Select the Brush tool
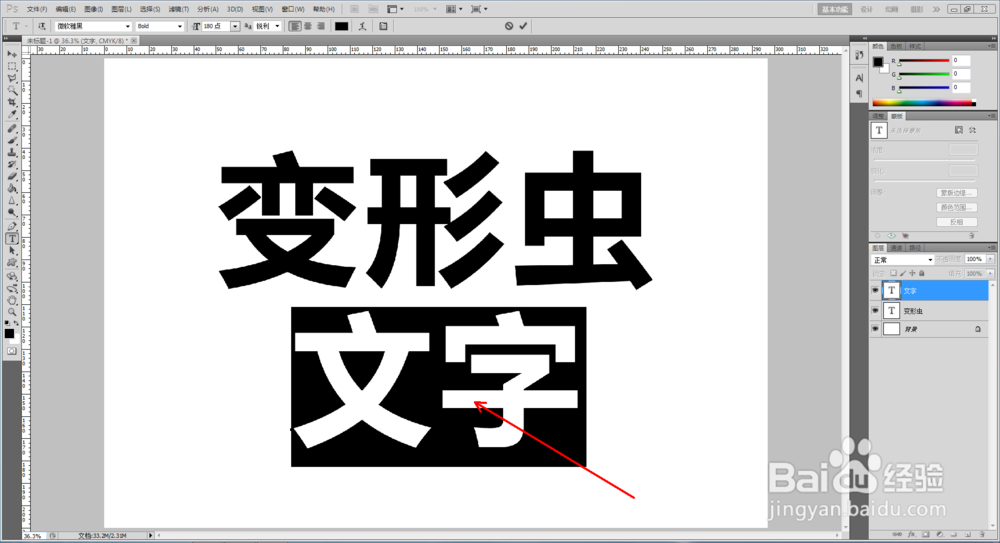The width and height of the screenshot is (1000, 543). pyautogui.click(x=11, y=140)
